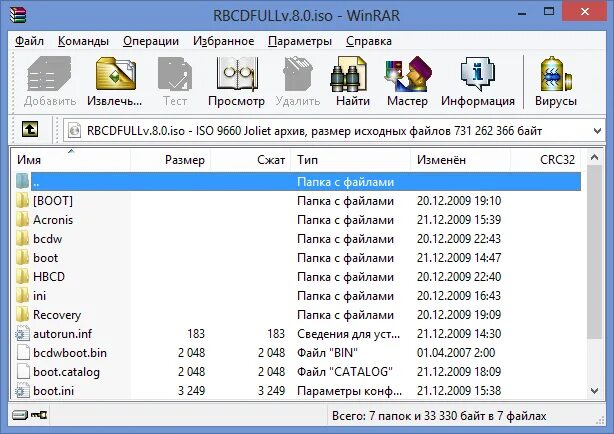This screenshot has height=434, width=614.
Task: Select the parent folder '..' icon
Action: coord(23,181)
